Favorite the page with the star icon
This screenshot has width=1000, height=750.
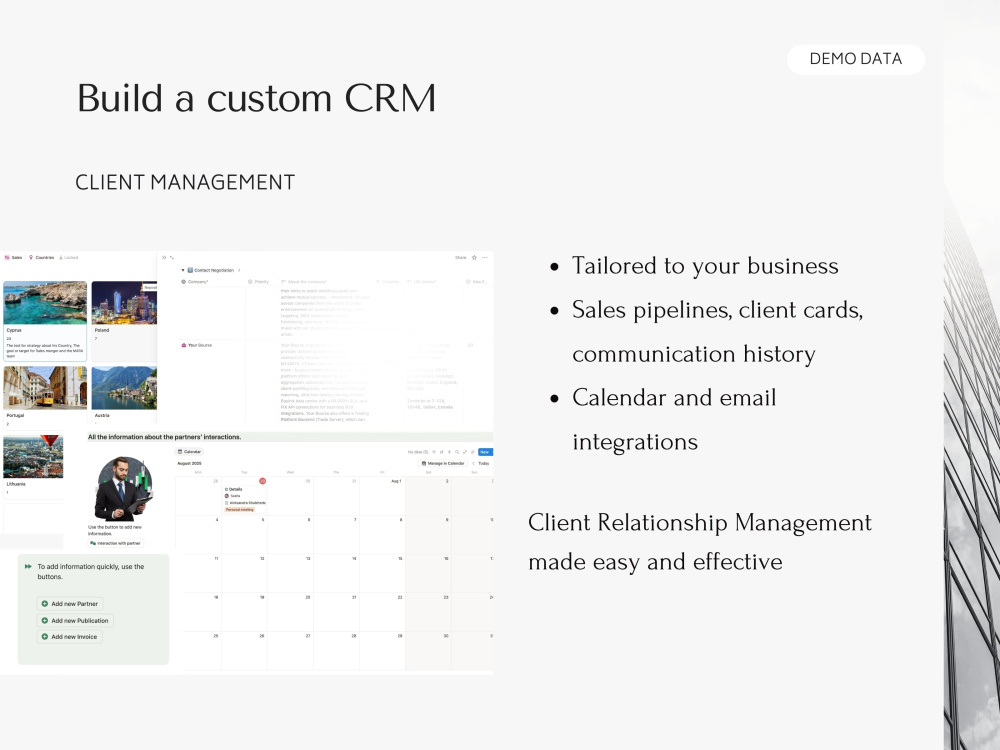click(x=474, y=258)
